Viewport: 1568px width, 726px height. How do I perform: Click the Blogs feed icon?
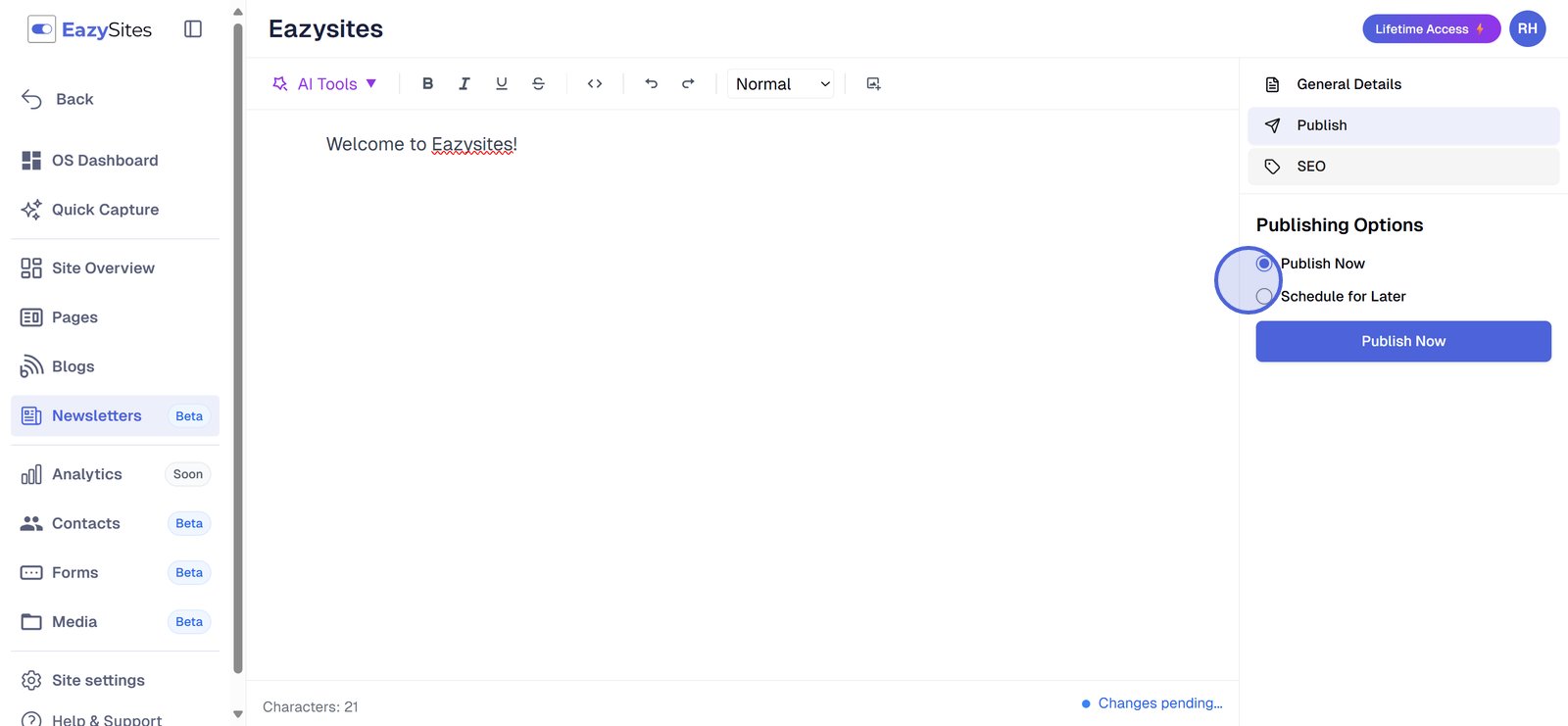[31, 366]
